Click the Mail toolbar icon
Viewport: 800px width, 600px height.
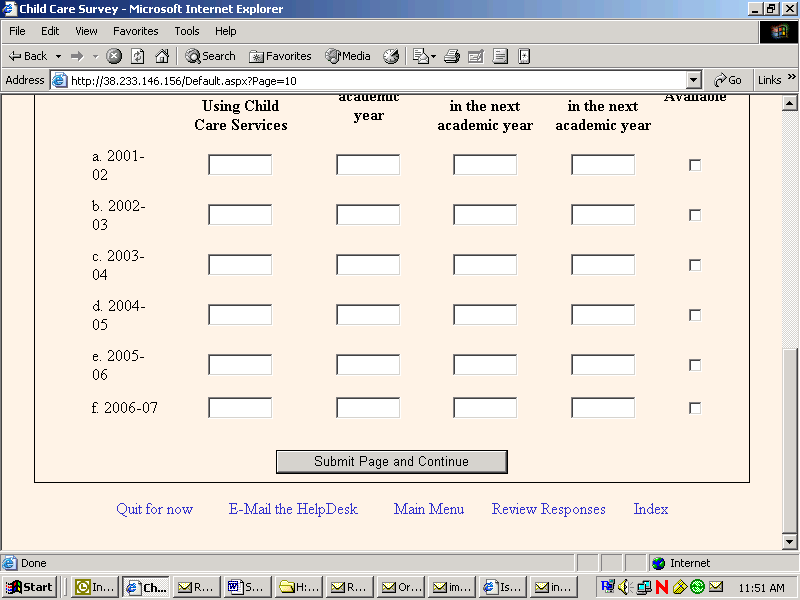click(420, 56)
